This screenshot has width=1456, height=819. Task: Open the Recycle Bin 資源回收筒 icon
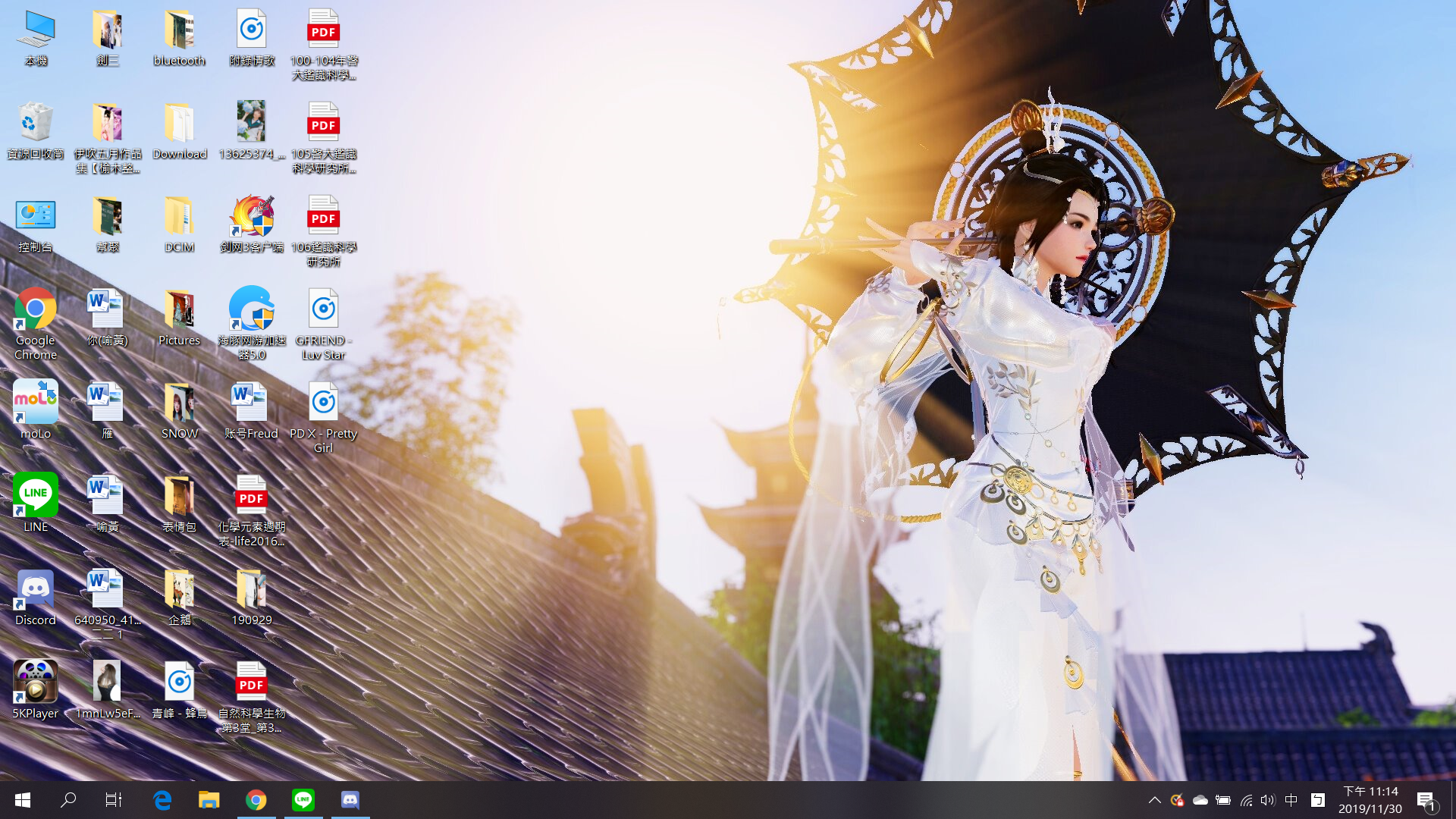coord(36,131)
